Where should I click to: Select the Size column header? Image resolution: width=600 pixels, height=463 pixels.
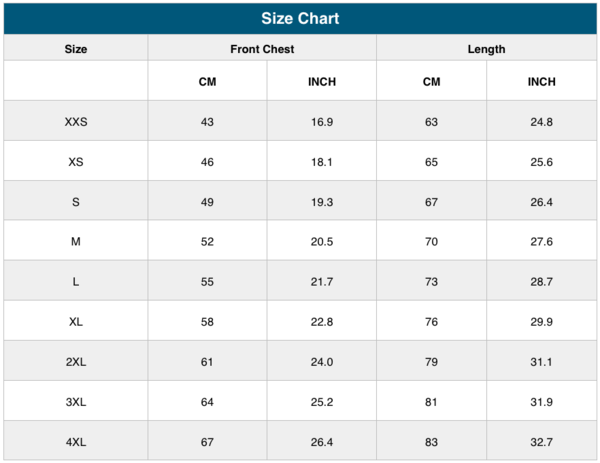point(76,49)
